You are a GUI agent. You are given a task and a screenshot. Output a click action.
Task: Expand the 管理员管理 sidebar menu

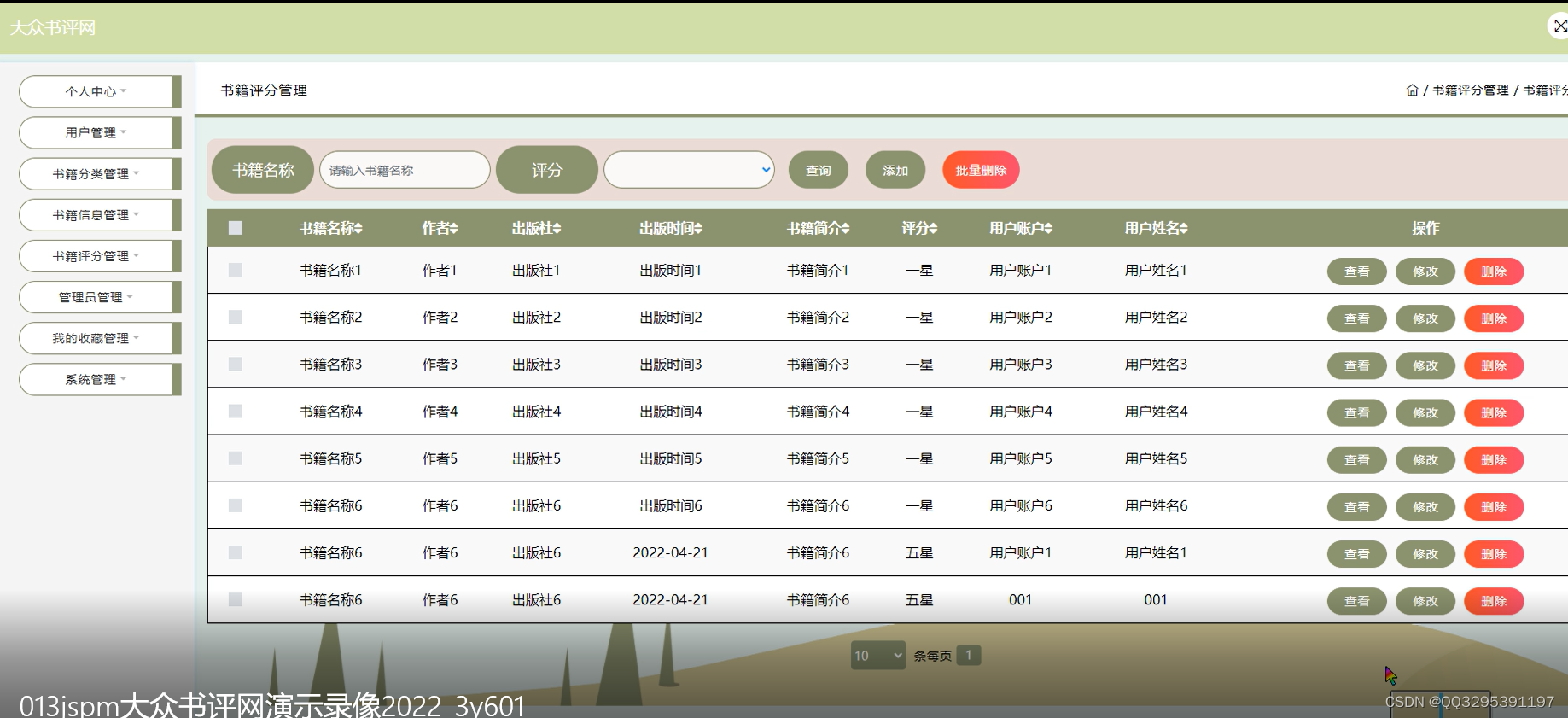coord(100,297)
